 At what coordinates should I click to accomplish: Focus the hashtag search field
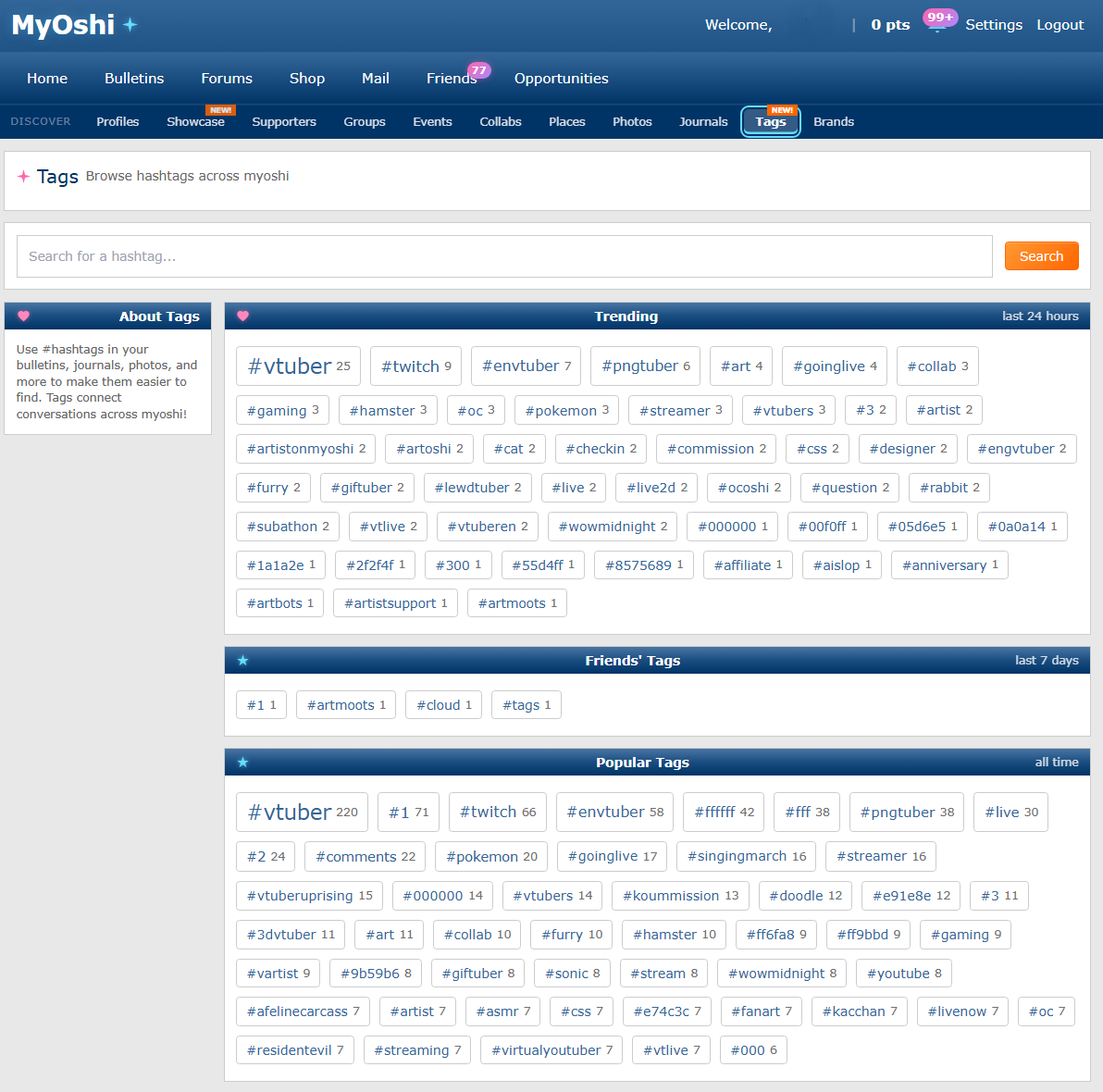(x=504, y=256)
